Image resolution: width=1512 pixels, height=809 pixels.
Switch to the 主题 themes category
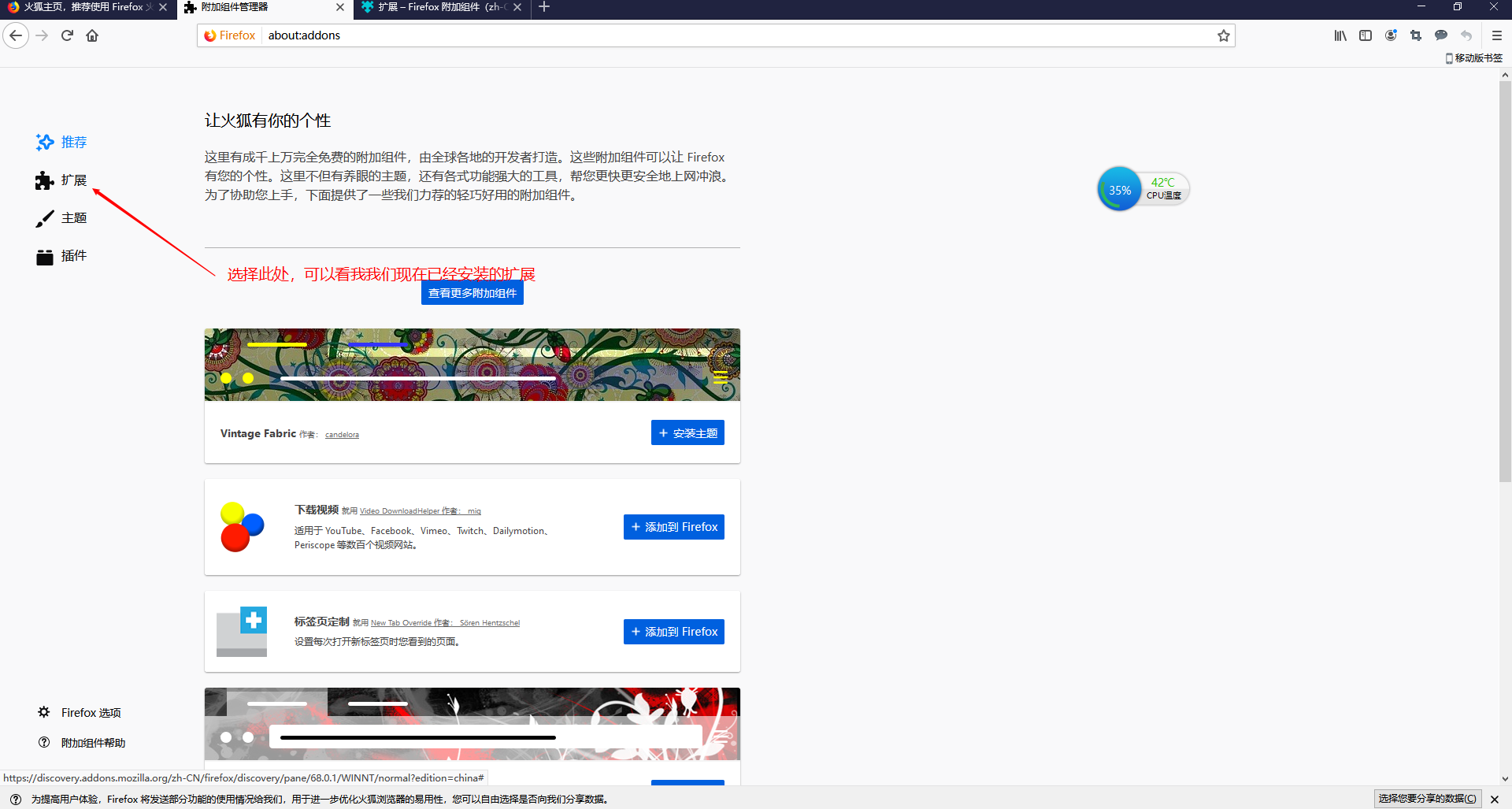[x=61, y=218]
